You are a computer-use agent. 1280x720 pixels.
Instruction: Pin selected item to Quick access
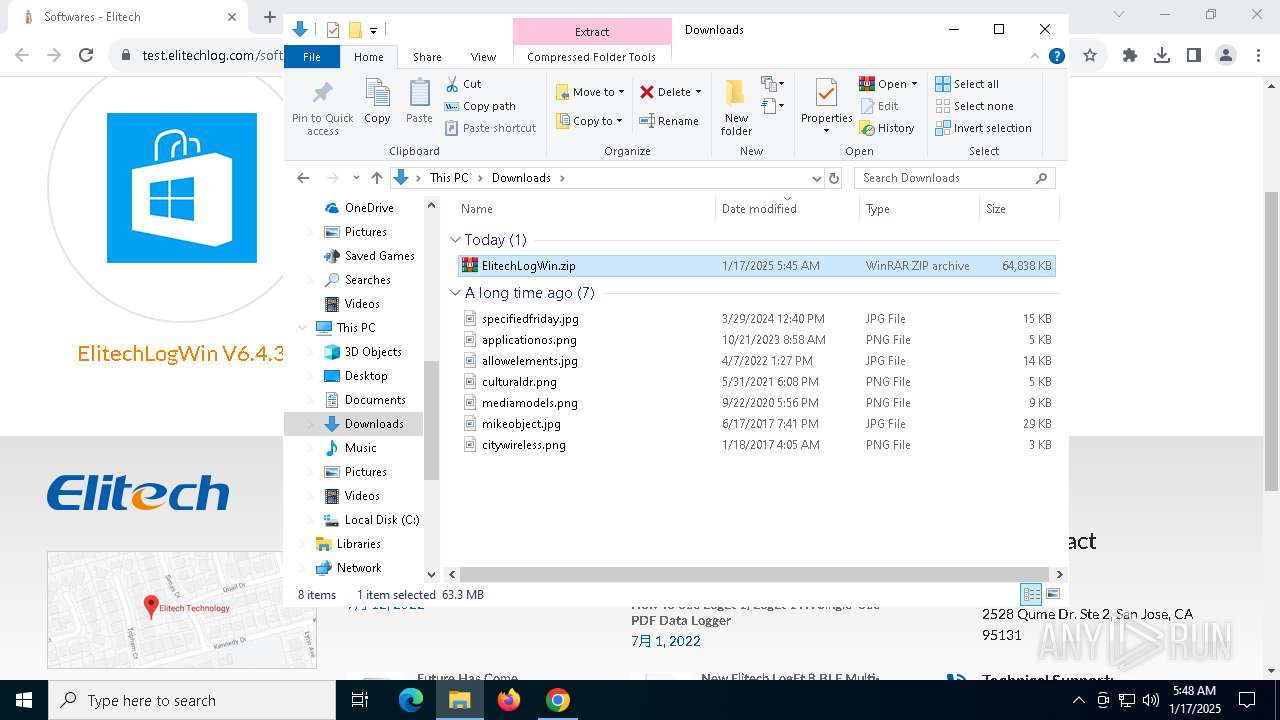click(x=322, y=108)
